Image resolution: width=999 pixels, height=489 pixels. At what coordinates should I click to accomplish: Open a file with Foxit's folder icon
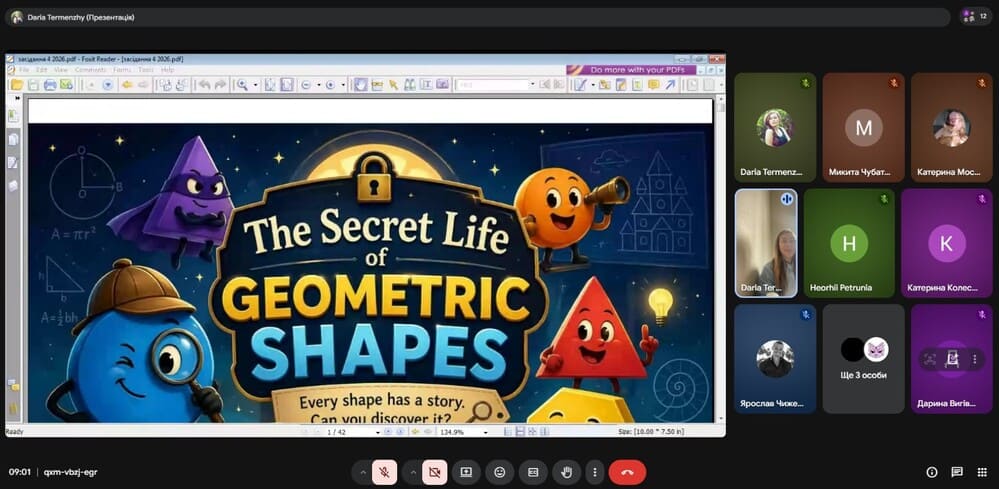tap(17, 85)
